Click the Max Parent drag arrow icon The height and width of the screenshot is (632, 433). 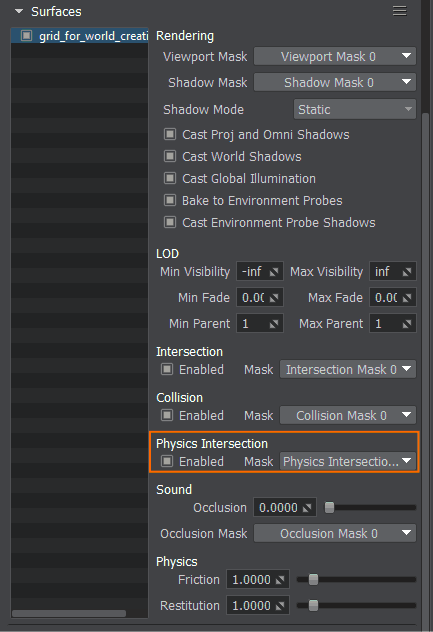407,324
